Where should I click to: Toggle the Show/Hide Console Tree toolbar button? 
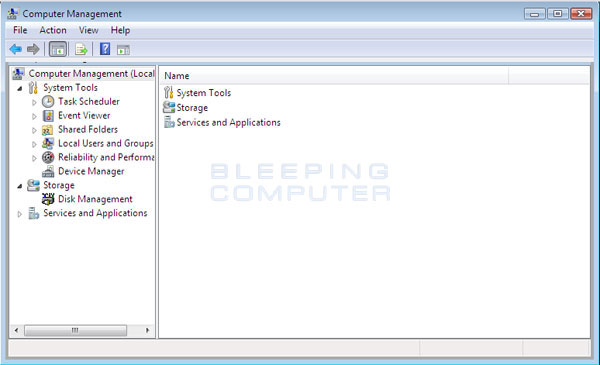(x=58, y=49)
